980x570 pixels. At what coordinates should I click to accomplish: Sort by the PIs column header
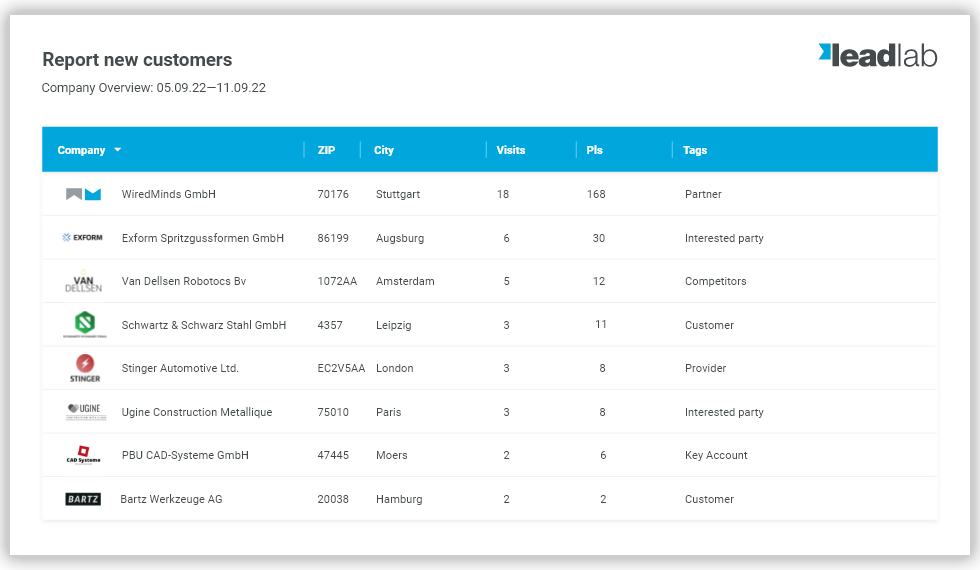594,150
